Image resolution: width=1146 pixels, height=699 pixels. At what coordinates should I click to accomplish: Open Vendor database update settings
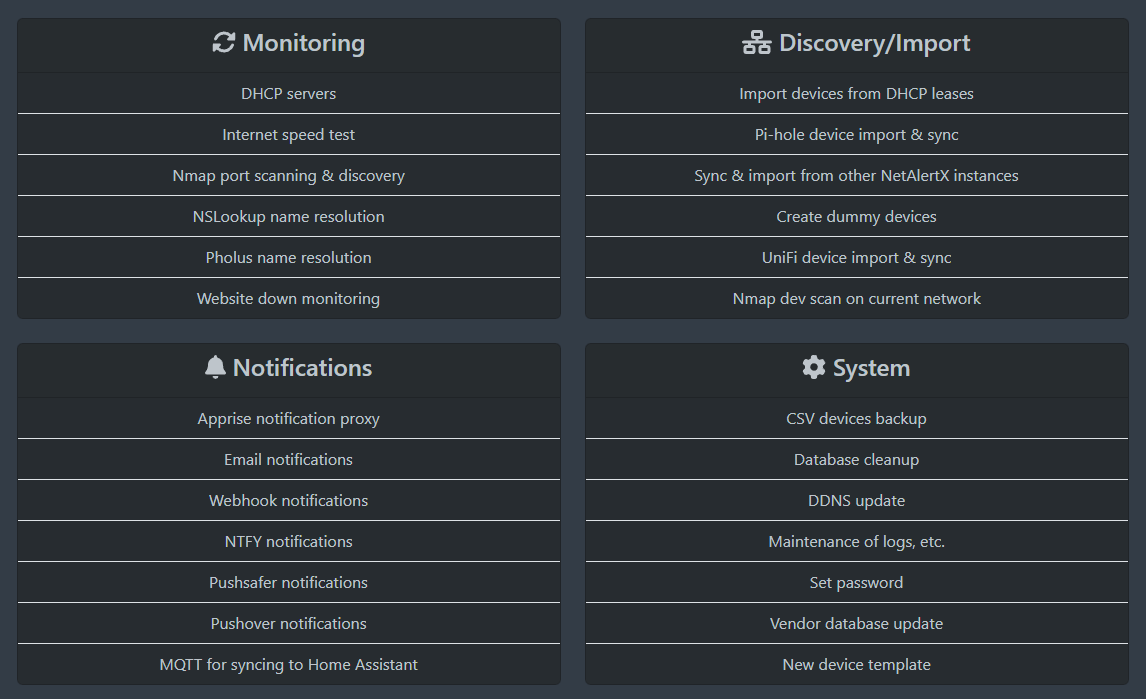856,623
